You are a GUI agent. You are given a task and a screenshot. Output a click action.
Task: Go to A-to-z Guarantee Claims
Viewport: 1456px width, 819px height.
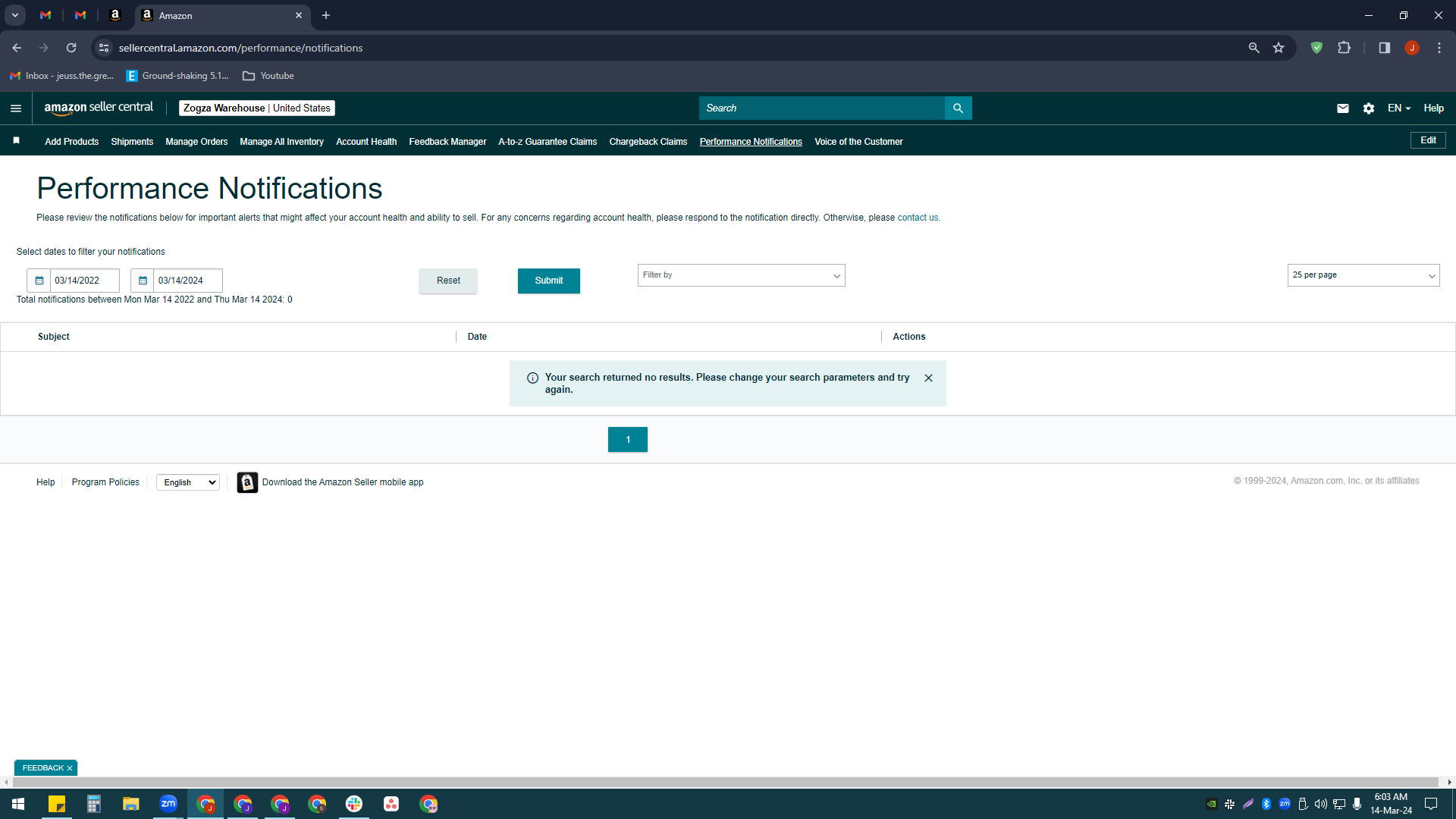pos(548,142)
